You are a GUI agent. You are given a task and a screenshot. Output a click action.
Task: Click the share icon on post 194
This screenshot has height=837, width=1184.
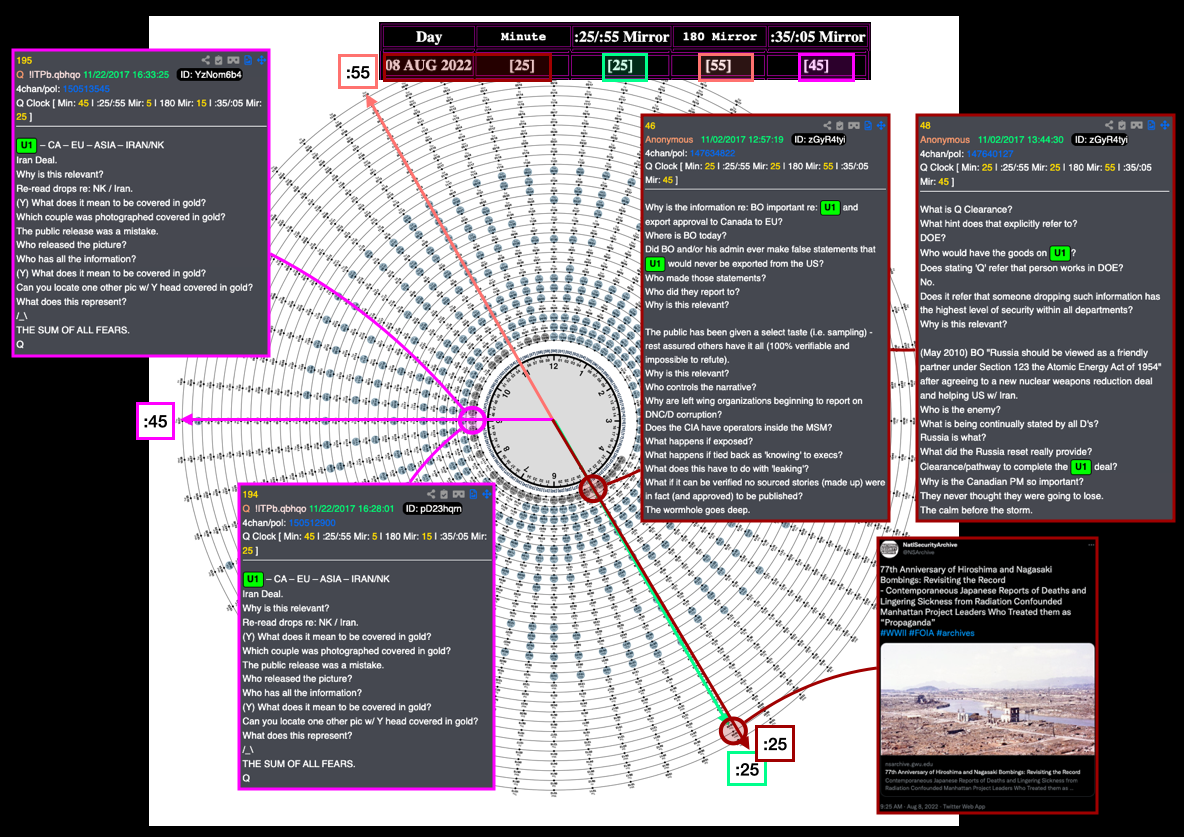click(430, 494)
